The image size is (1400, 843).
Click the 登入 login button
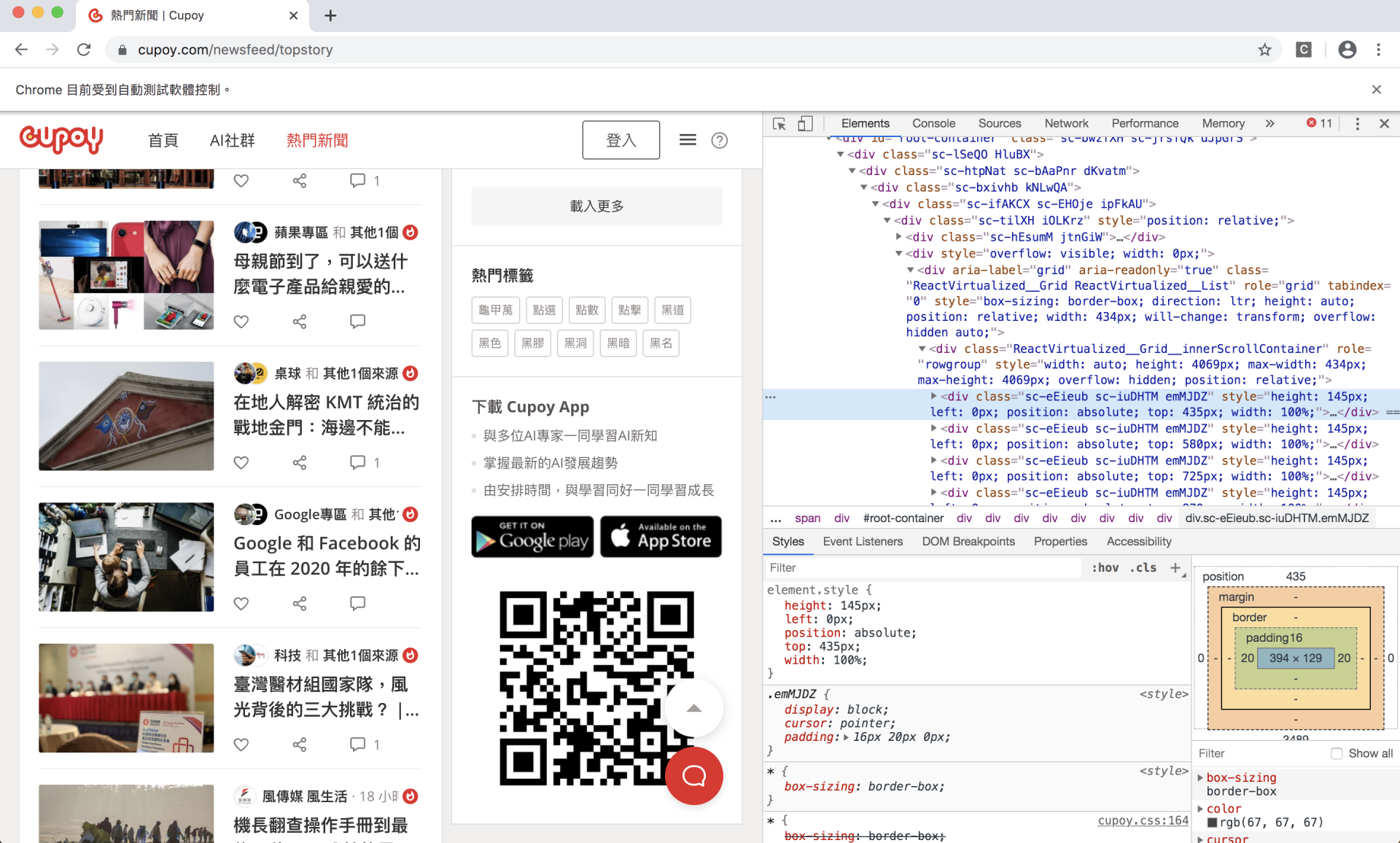621,140
